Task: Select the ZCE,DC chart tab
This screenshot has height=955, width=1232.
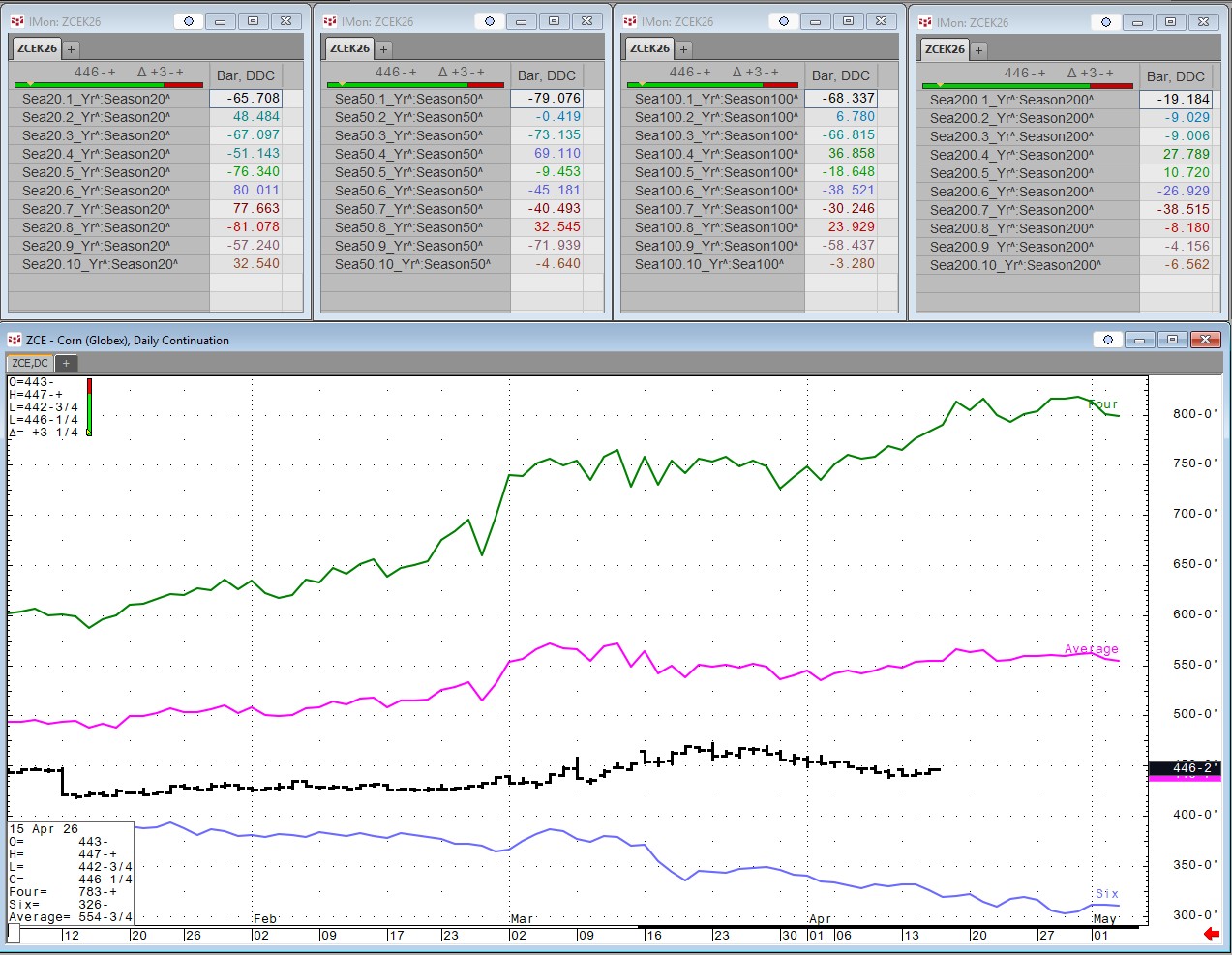Action: 30,363
